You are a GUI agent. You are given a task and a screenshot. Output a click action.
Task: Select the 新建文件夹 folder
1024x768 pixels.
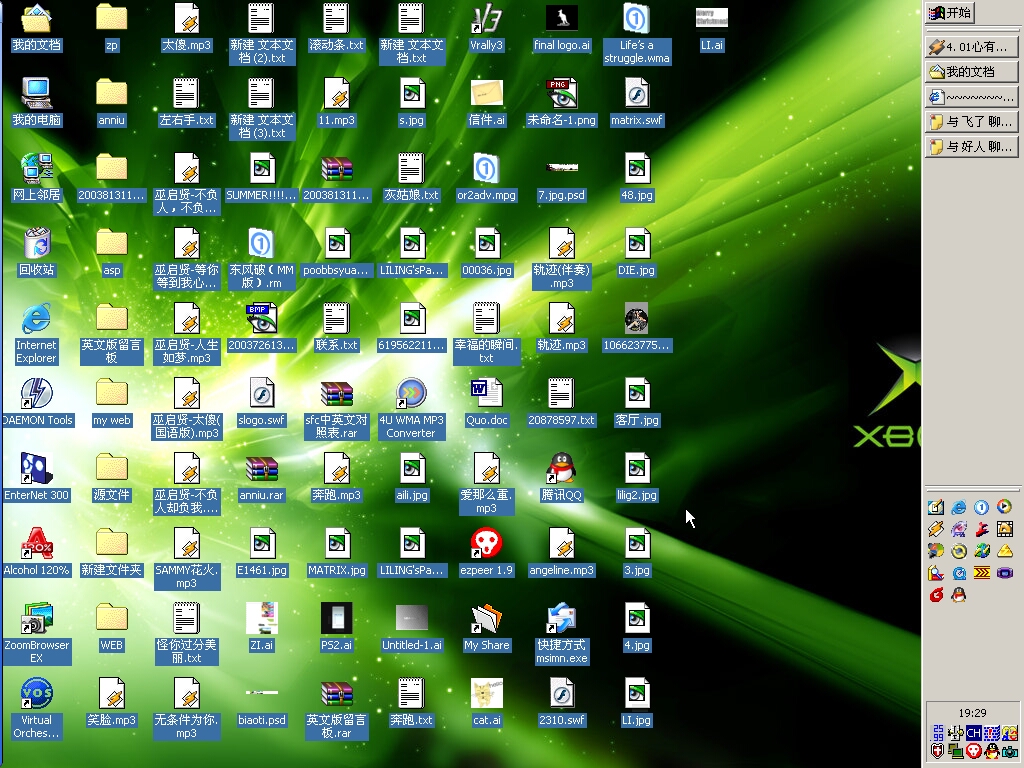click(x=112, y=552)
